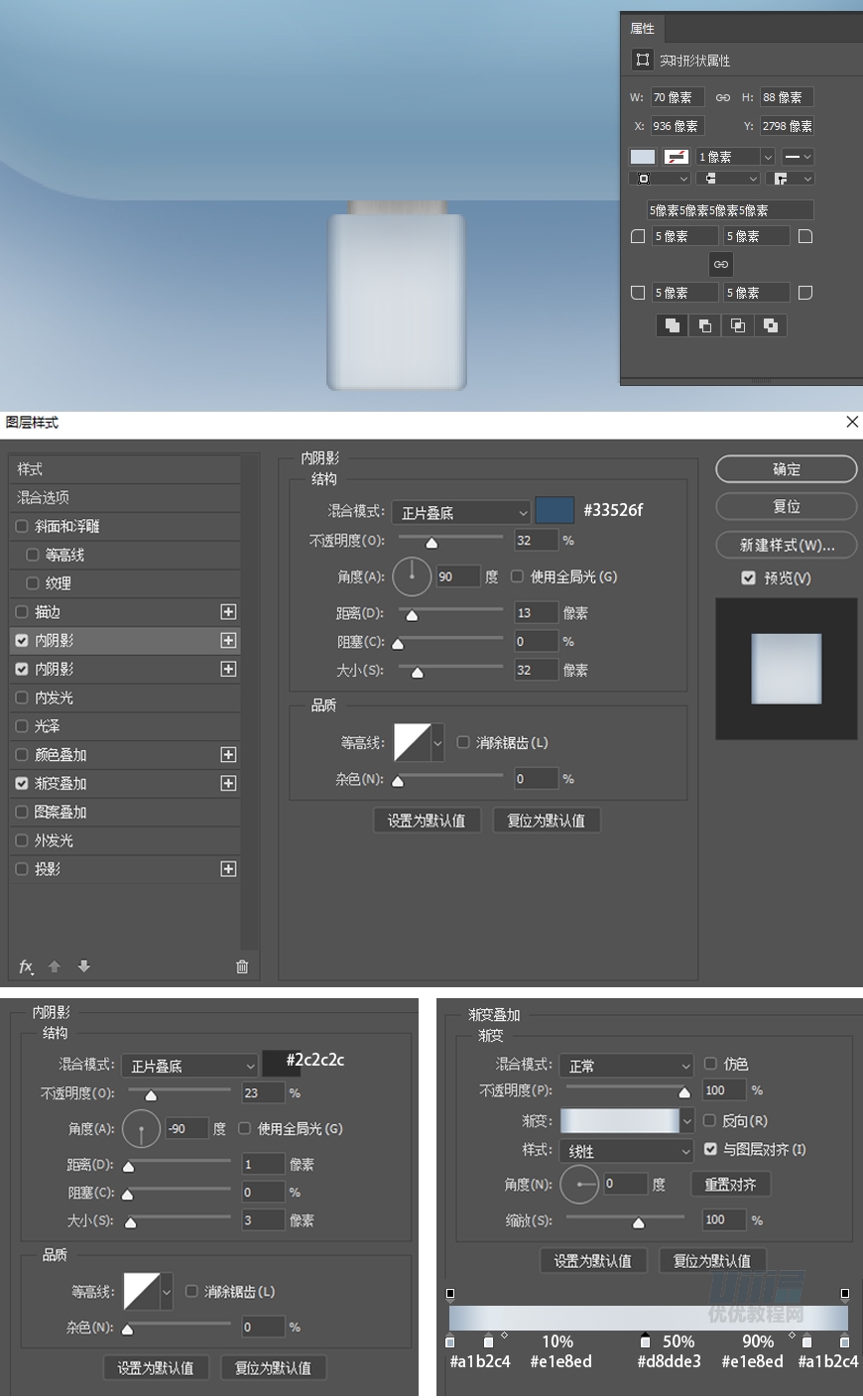Select the 图案叠加 effect row
Screen dimensions: 863x1400
tap(125, 812)
